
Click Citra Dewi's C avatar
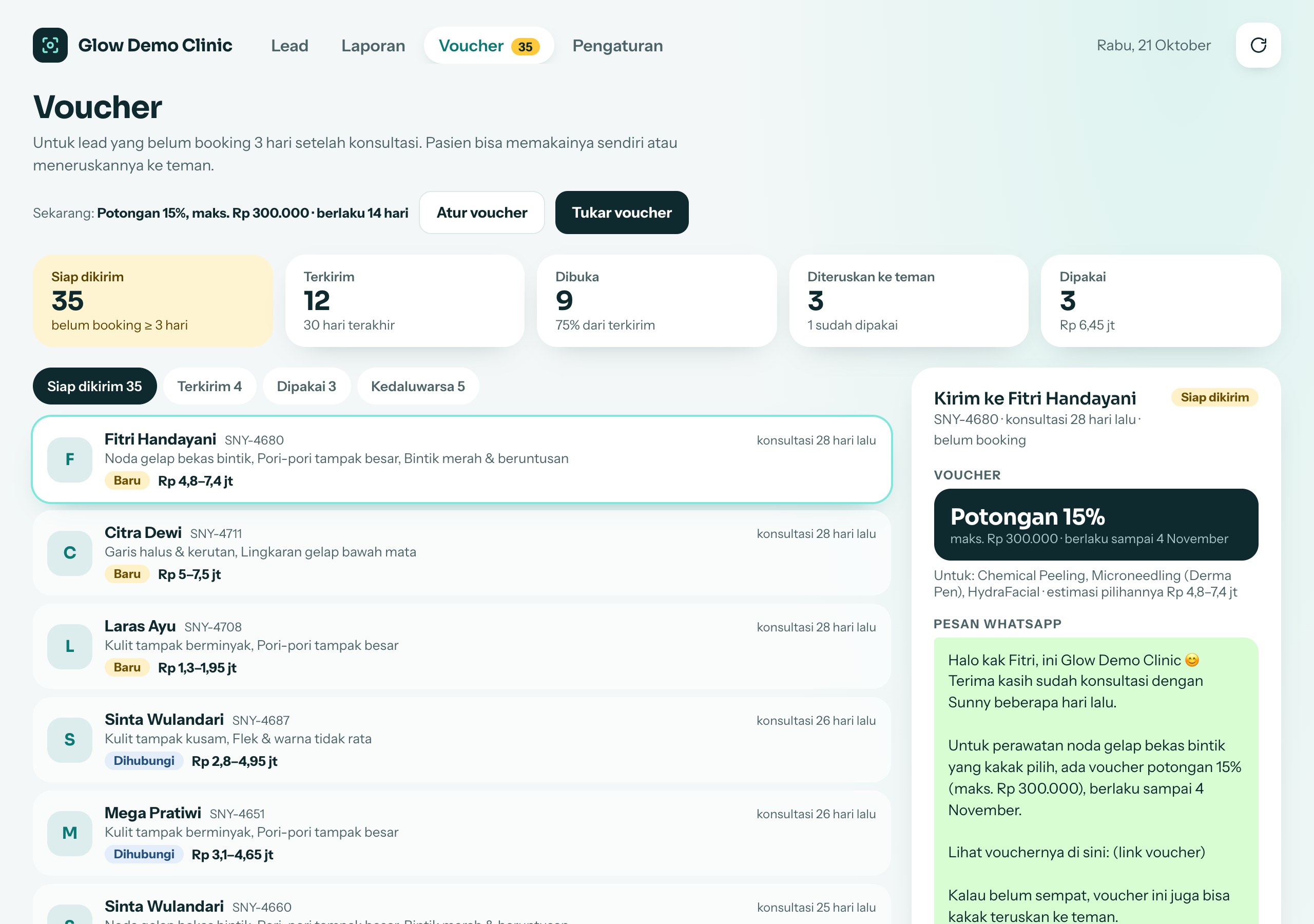[69, 552]
